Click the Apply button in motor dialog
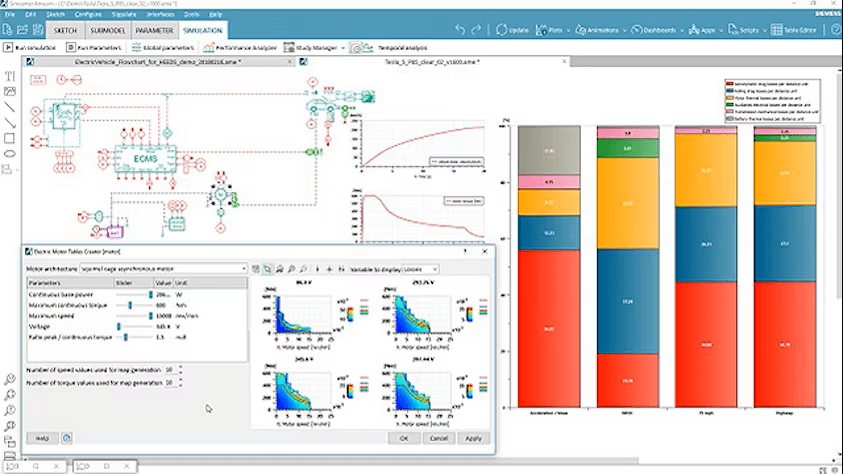843x474 pixels. tap(473, 437)
